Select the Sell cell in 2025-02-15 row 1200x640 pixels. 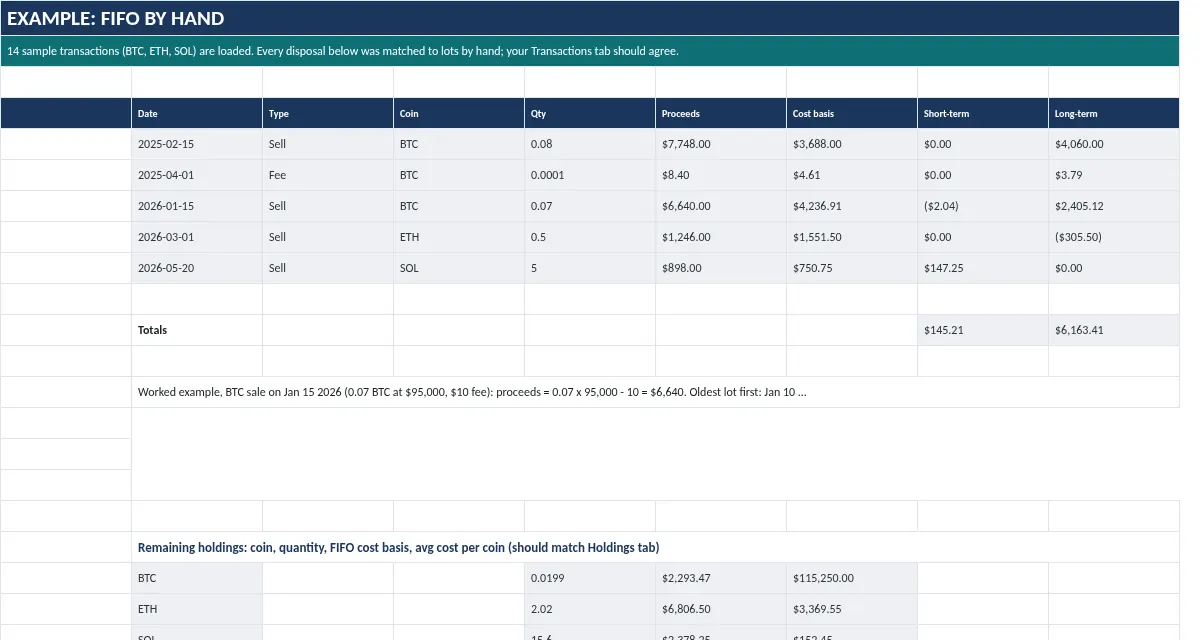coord(328,144)
